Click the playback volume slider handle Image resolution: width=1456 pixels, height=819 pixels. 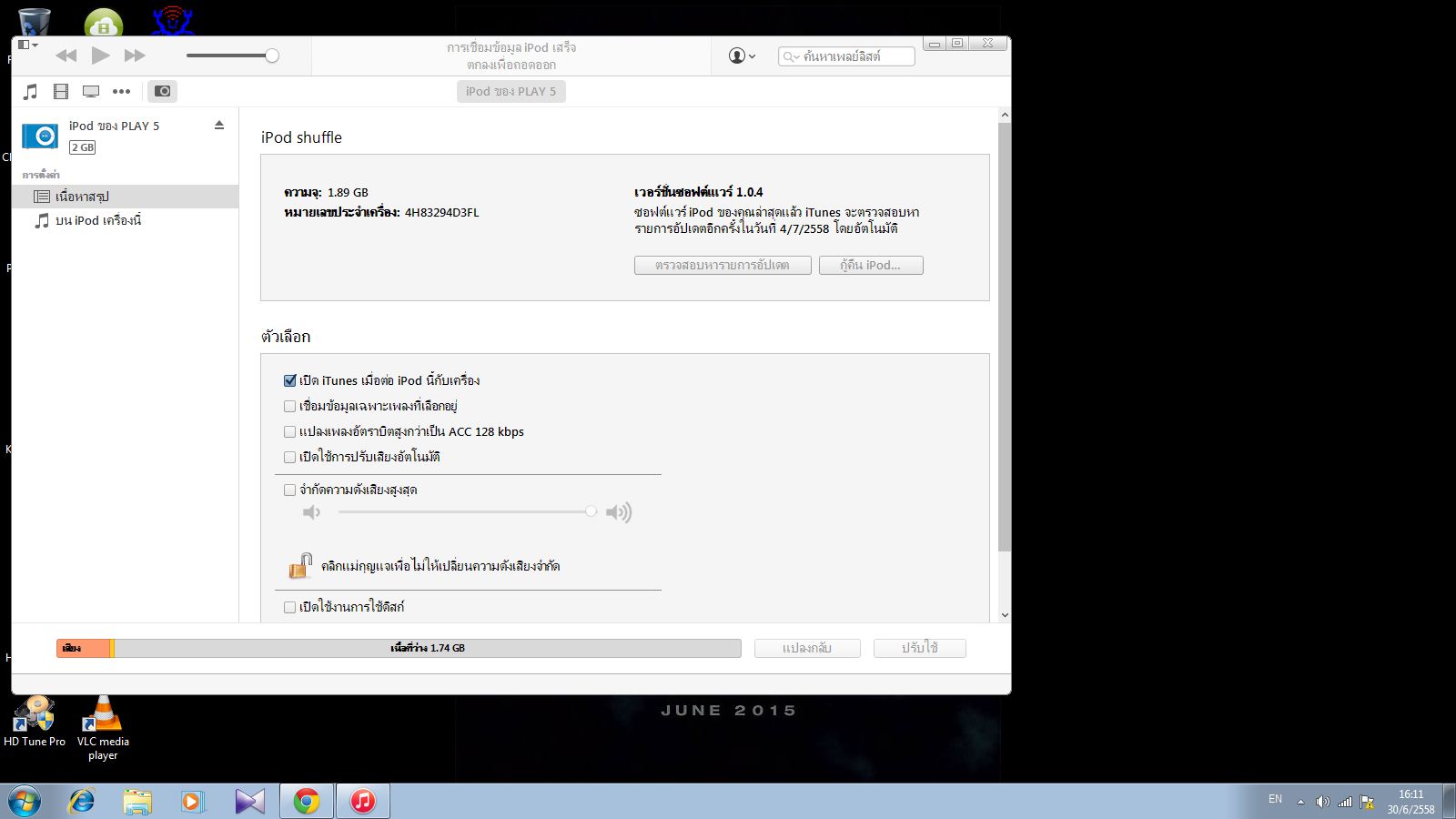pyautogui.click(x=271, y=56)
